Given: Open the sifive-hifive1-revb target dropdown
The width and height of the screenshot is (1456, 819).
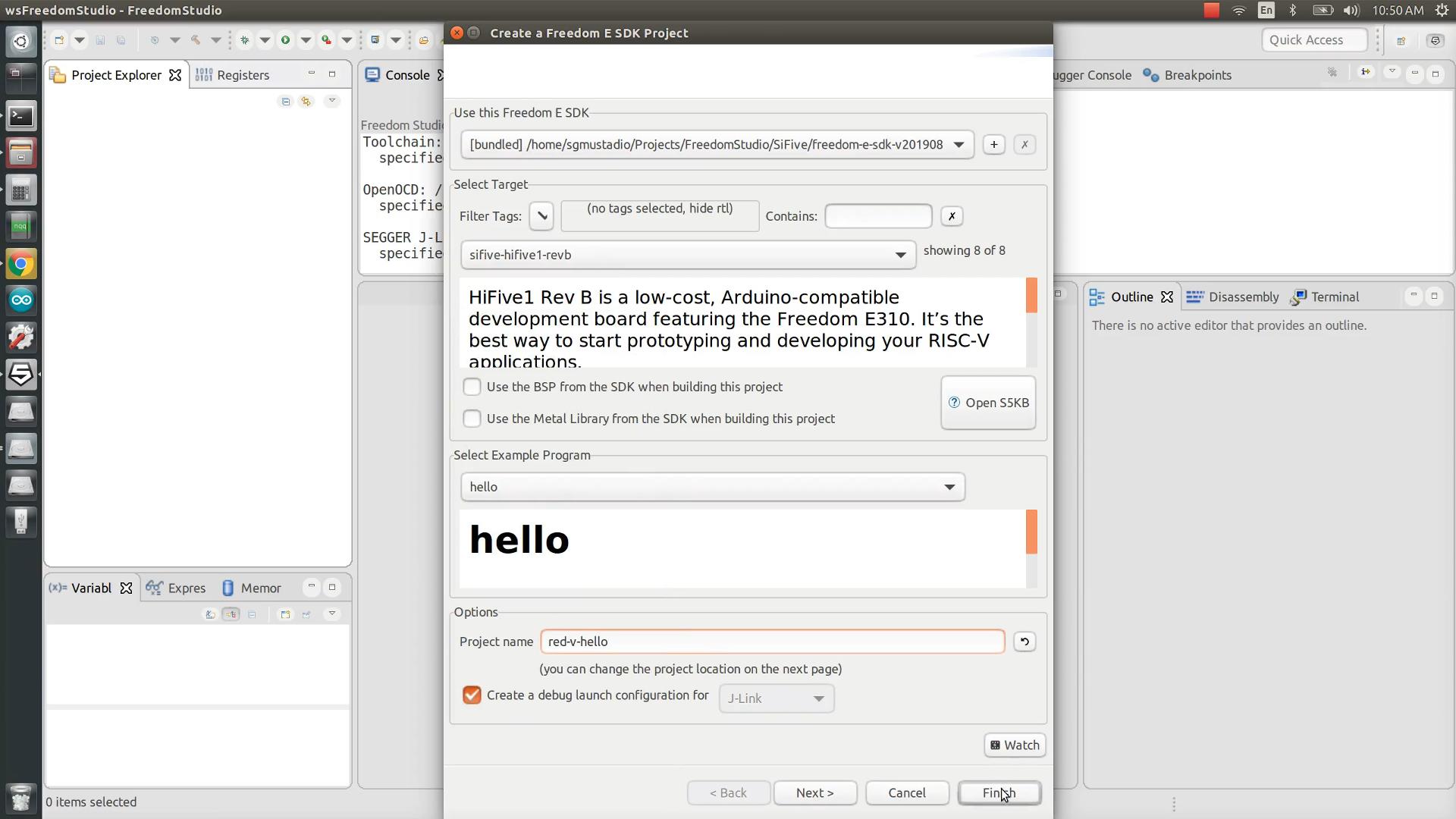Looking at the screenshot, I should coord(899,255).
